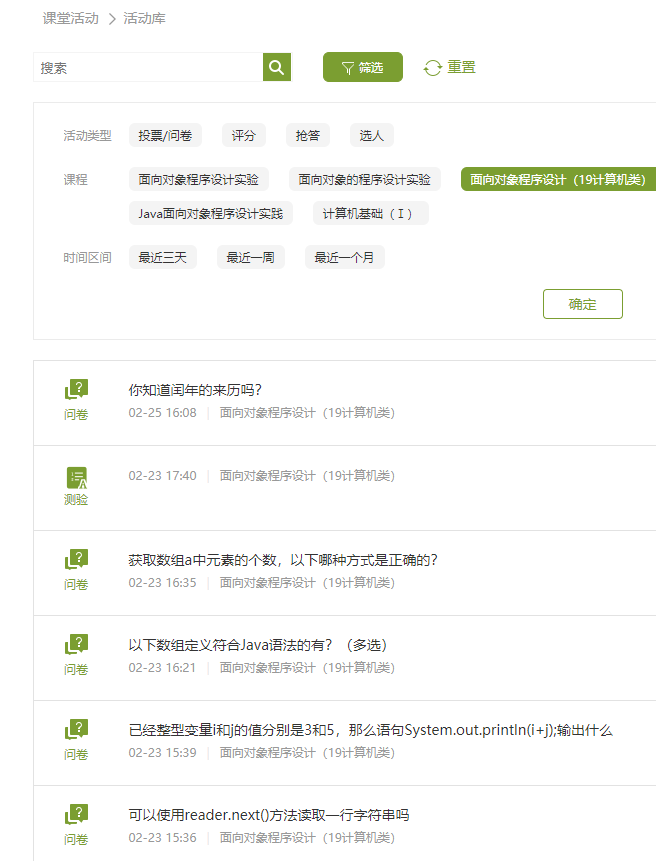This screenshot has height=861, width=656.
Task: Toggle the 抢答 activity type filter
Action: click(307, 135)
